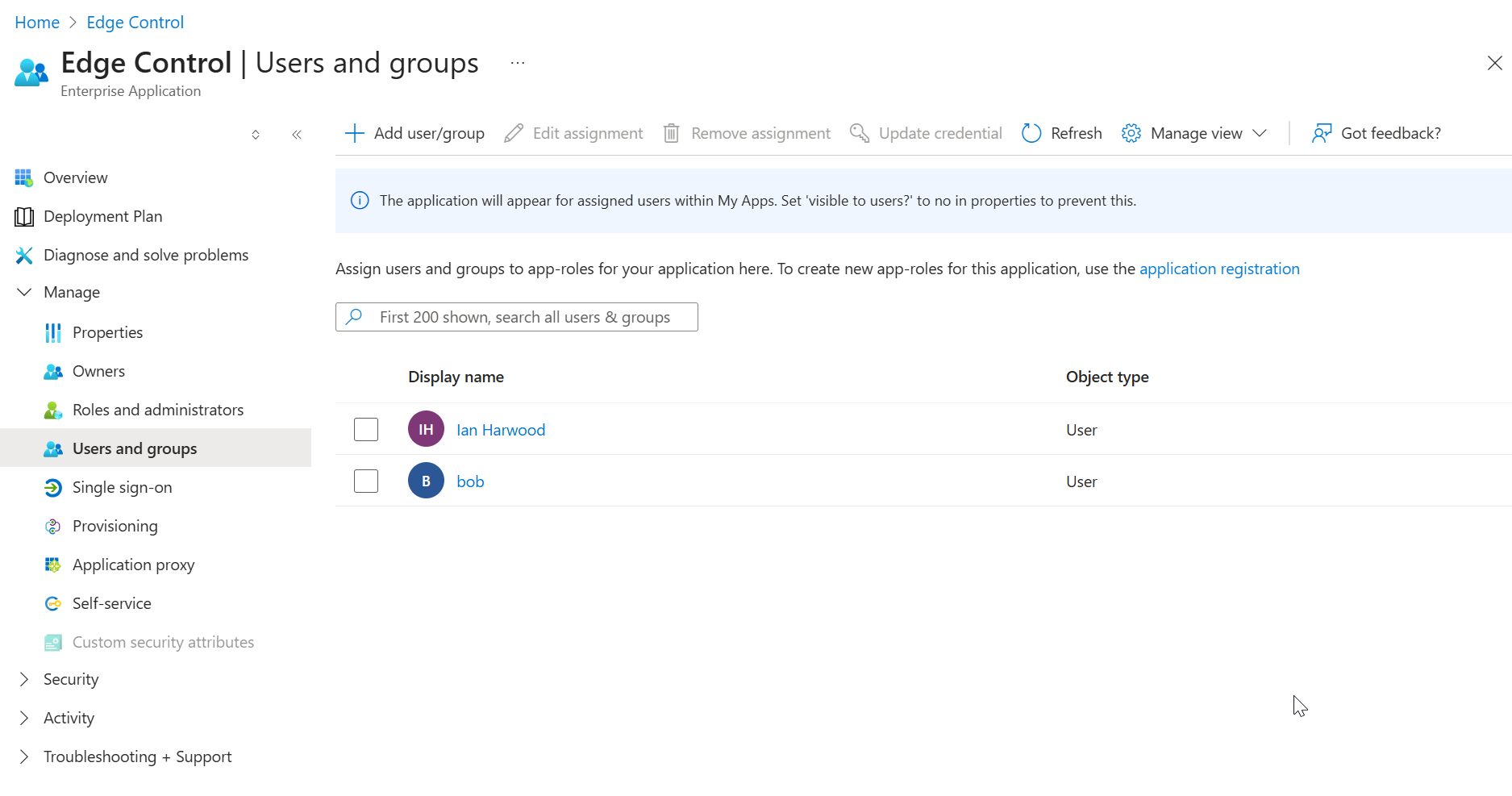1512x796 pixels.
Task: Click the Roles and administrators icon
Action: (x=53, y=410)
